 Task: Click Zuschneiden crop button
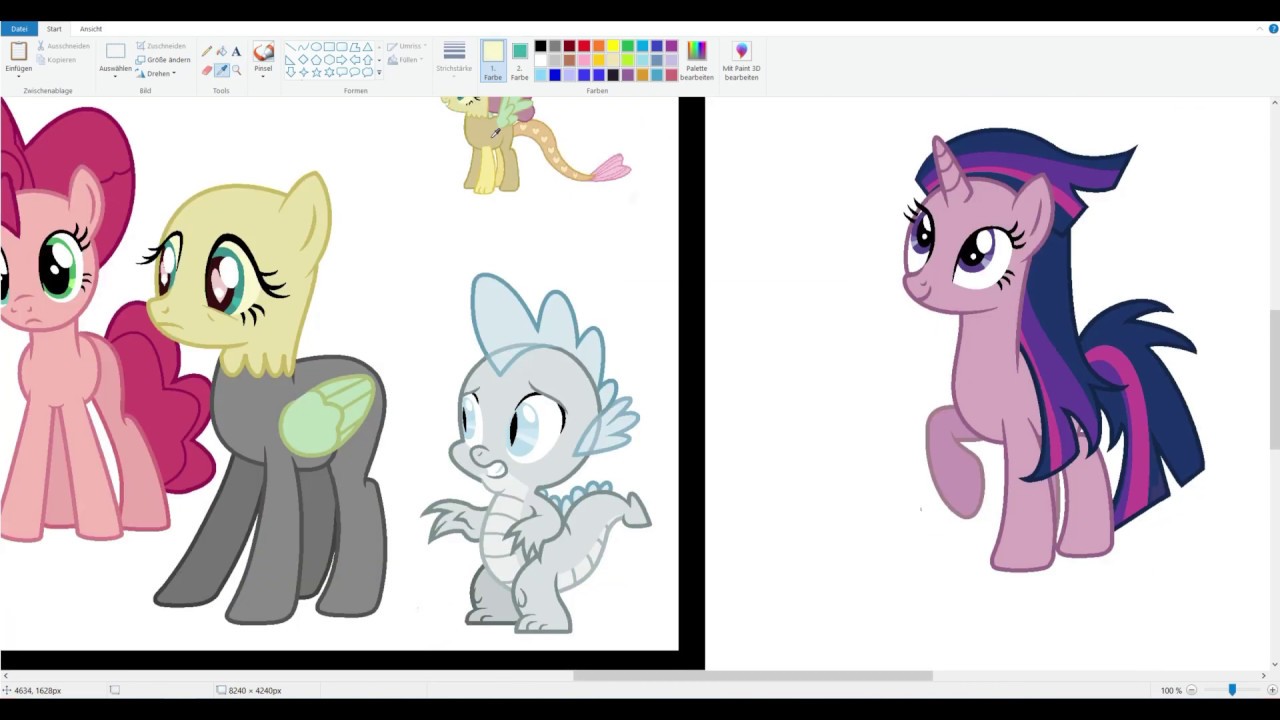(x=160, y=46)
